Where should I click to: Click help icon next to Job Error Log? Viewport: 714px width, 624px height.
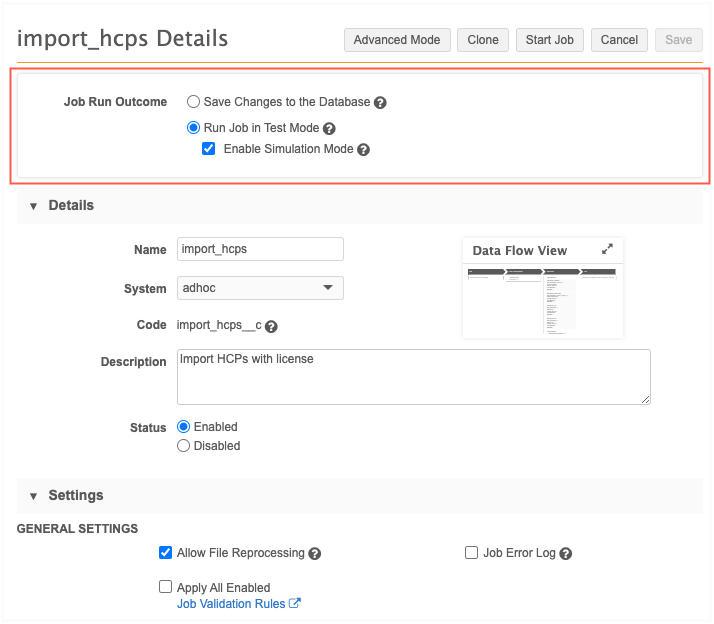point(566,554)
